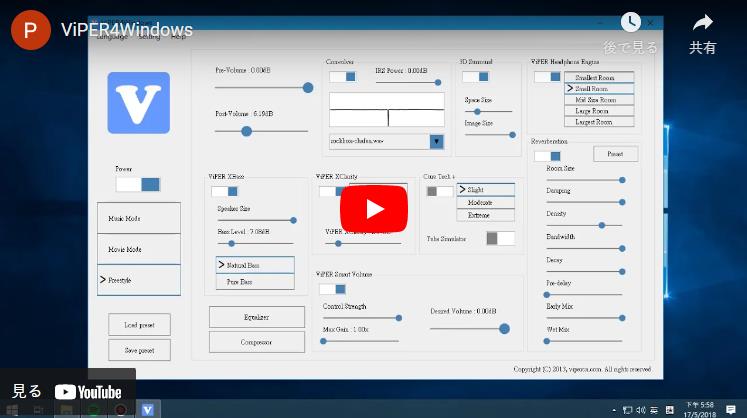747x418 pixels.
Task: Toggle the master Power switch
Action: (x=138, y=184)
